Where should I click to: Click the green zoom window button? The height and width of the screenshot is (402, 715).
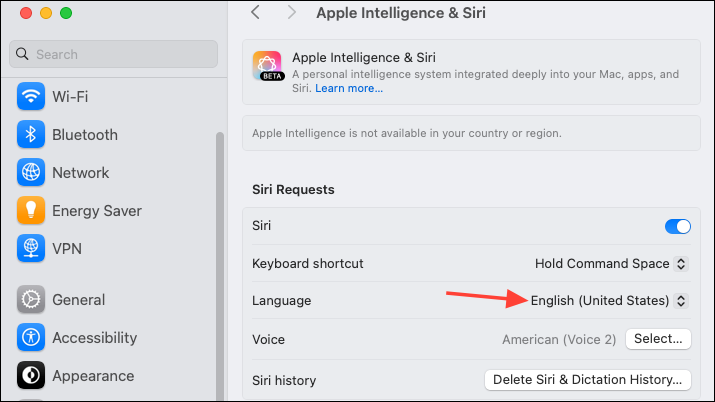pos(66,13)
